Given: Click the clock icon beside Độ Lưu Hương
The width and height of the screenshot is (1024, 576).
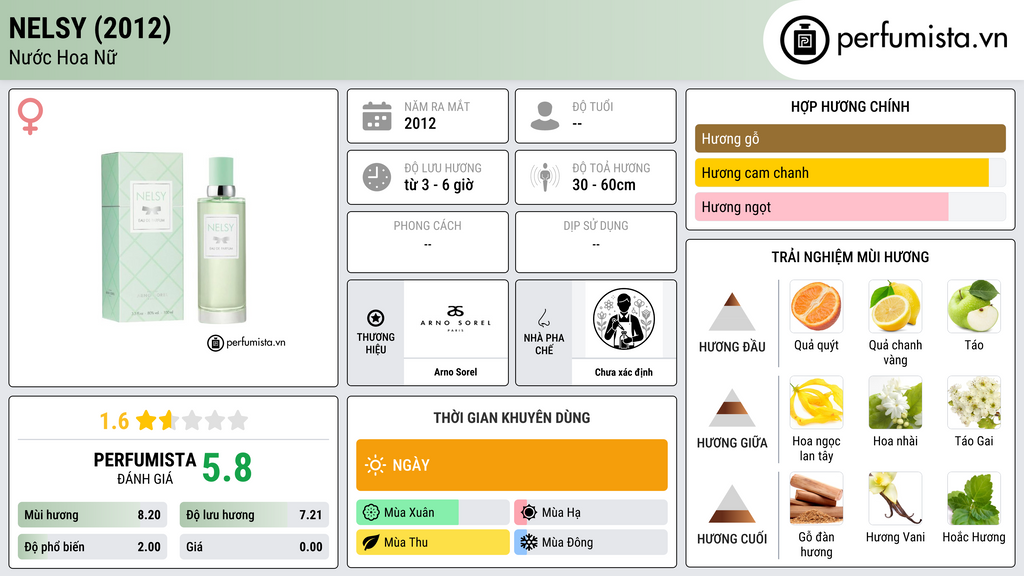Looking at the screenshot, I should (377, 177).
